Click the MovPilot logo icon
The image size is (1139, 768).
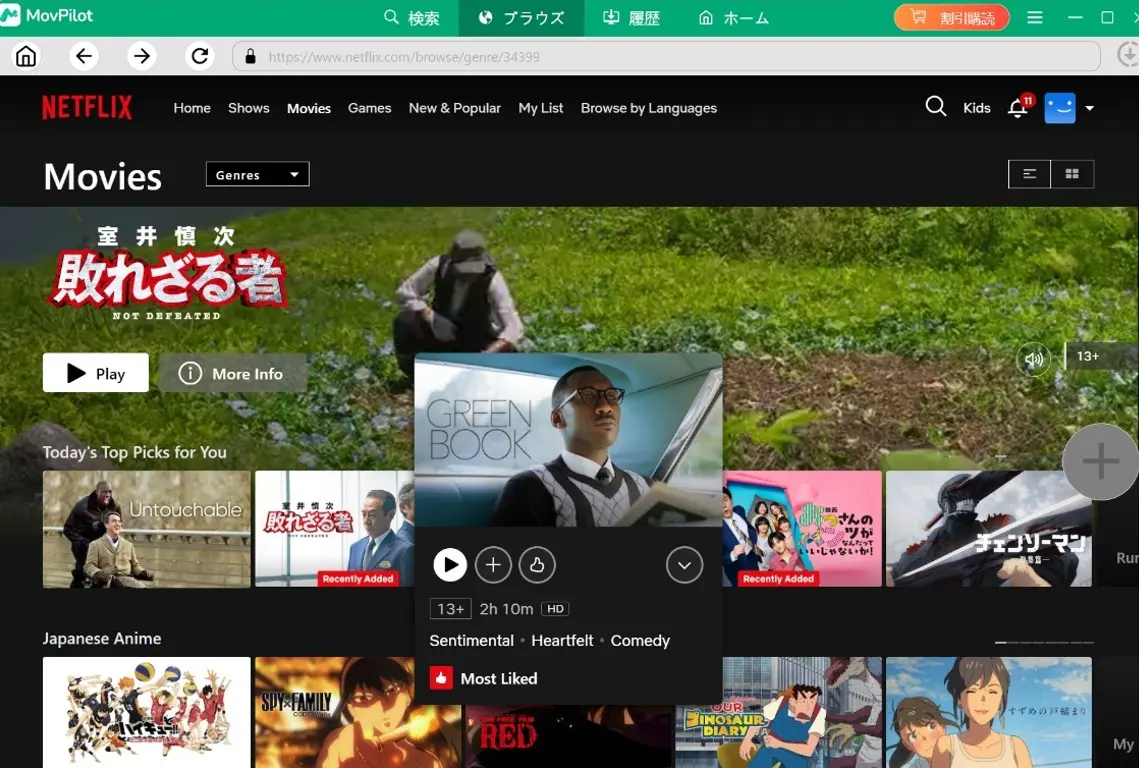[10, 16]
